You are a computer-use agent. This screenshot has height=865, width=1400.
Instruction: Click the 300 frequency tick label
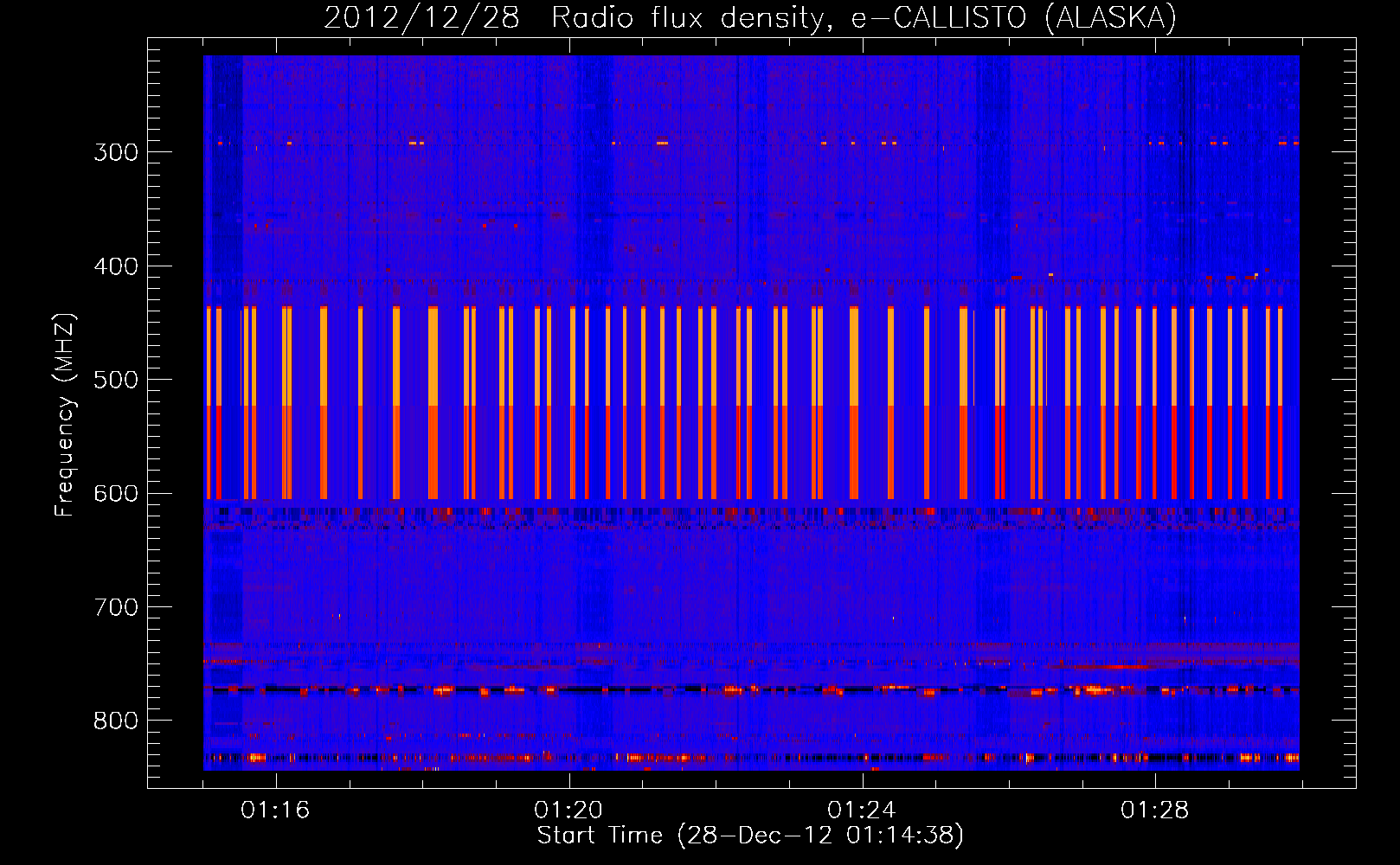point(116,152)
